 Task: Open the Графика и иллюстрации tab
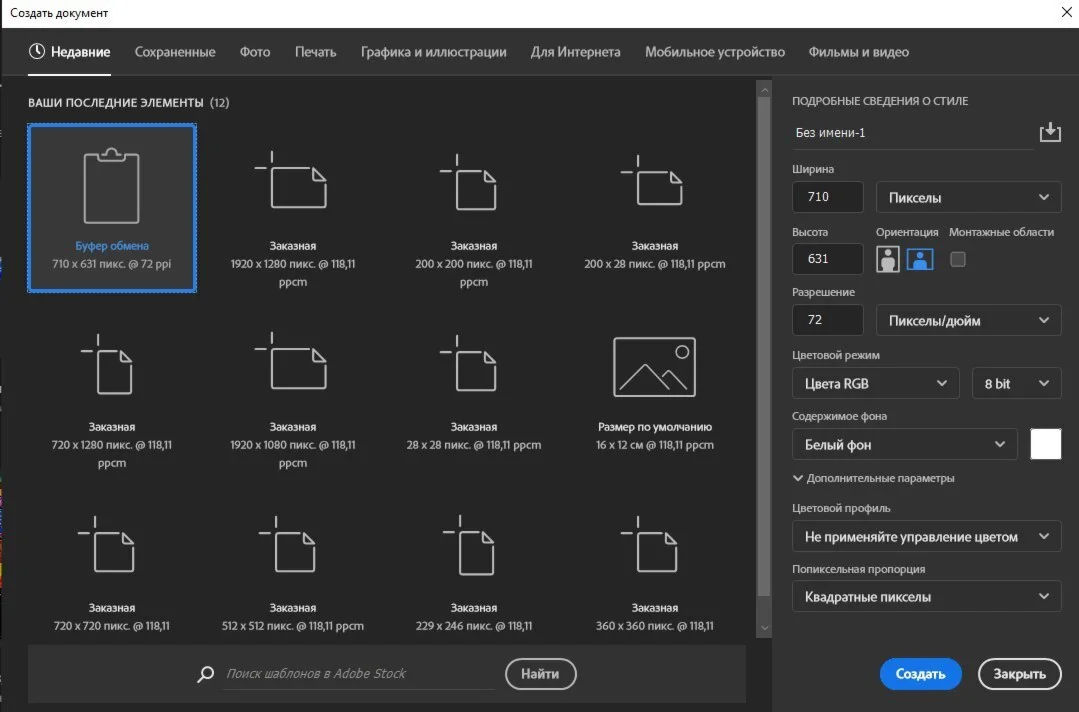433,52
